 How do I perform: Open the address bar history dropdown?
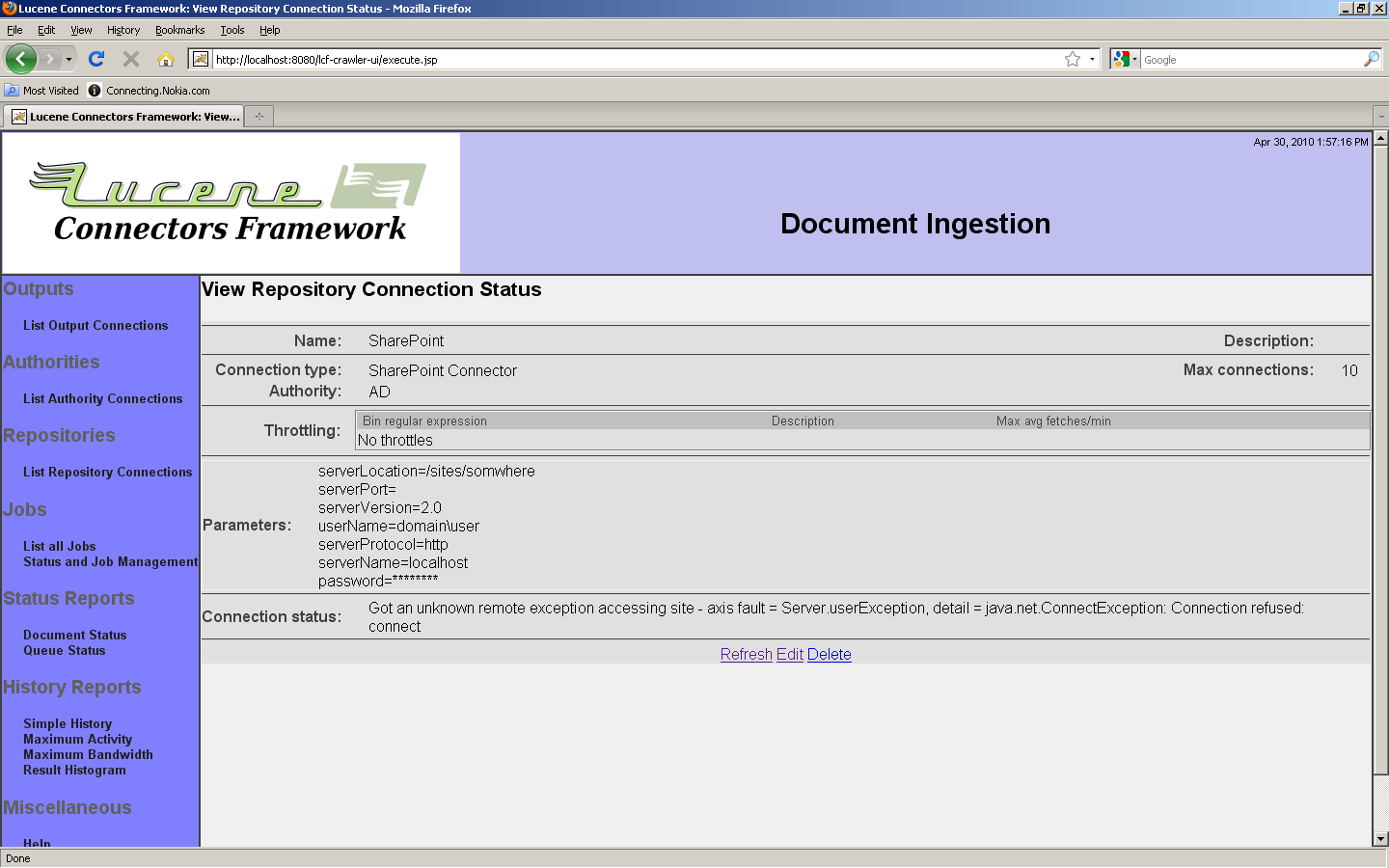(x=1092, y=59)
